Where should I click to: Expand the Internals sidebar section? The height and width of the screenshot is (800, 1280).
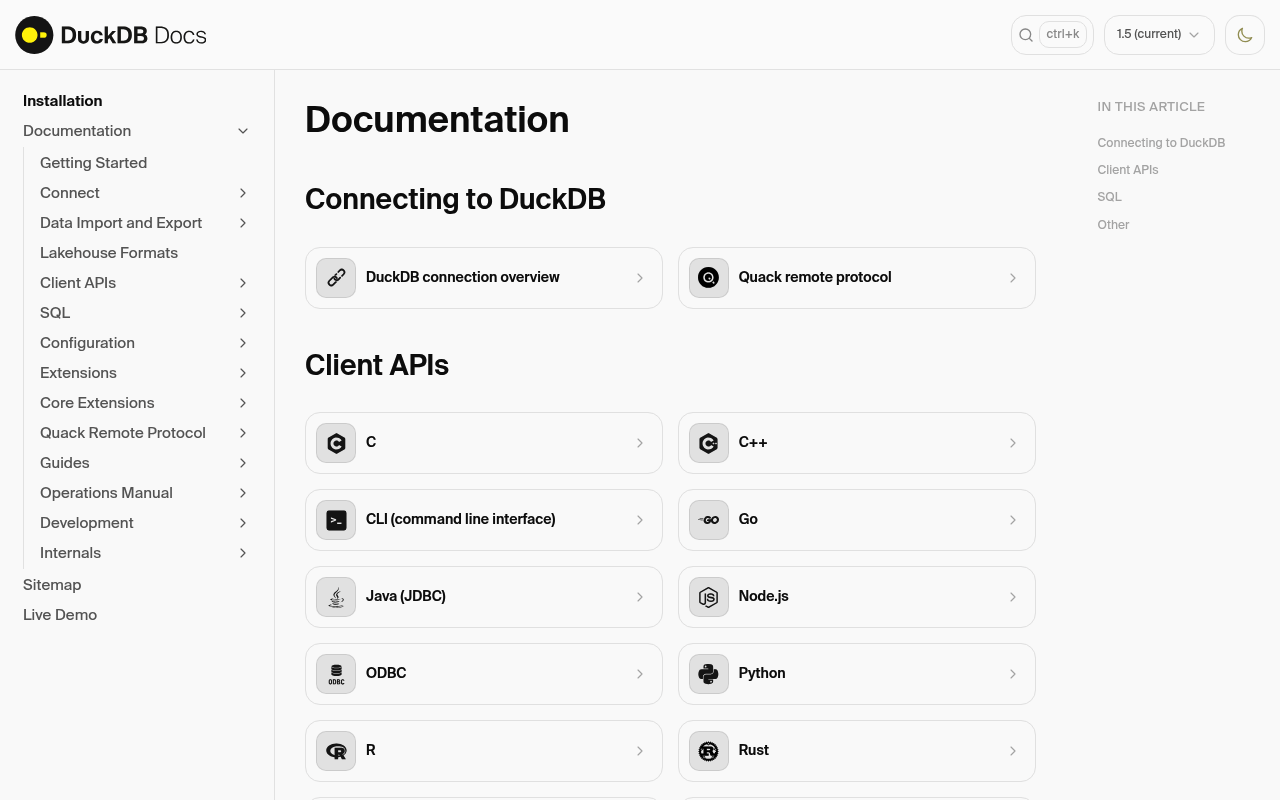(243, 553)
